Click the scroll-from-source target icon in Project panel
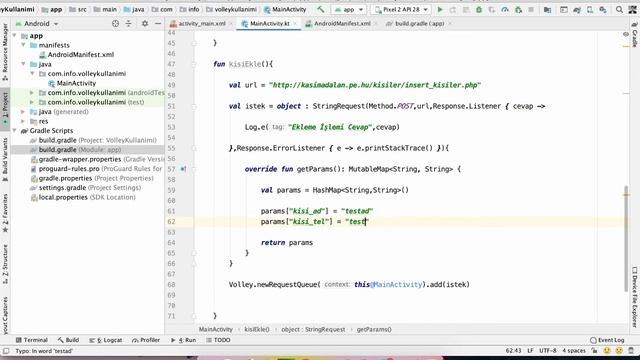The height and width of the screenshot is (360, 640). tap(116, 24)
